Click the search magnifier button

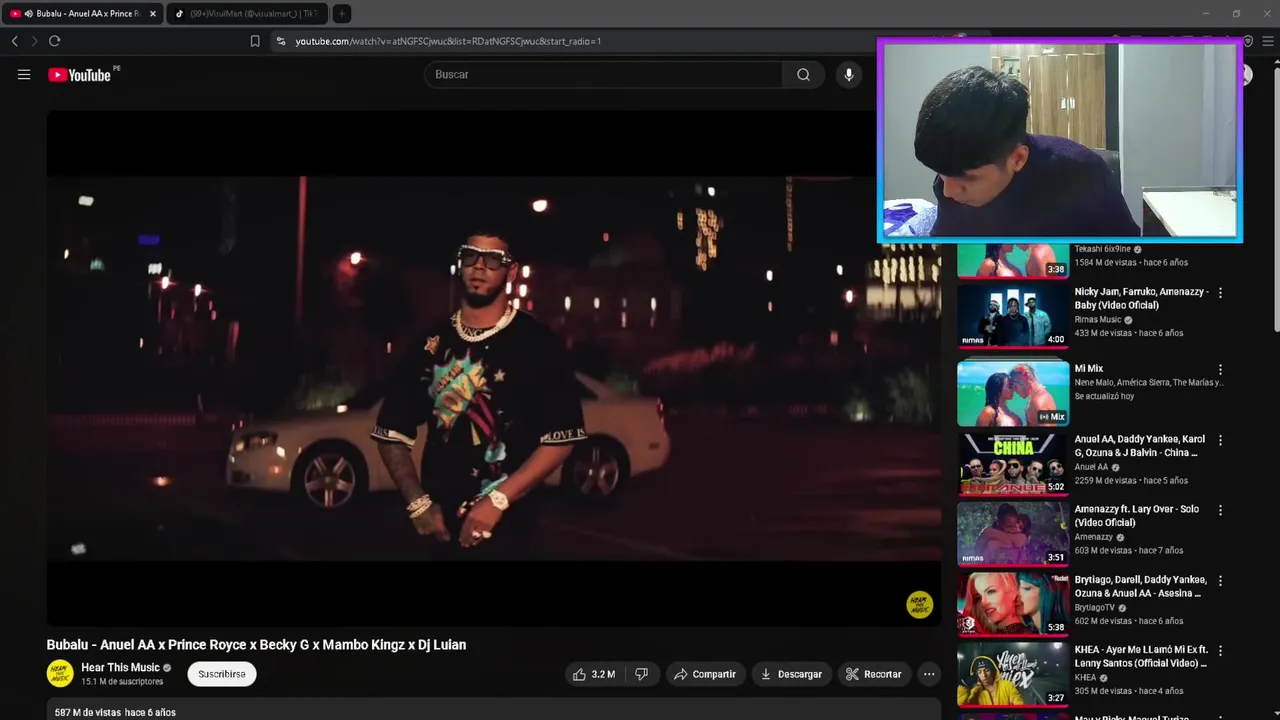tap(803, 75)
